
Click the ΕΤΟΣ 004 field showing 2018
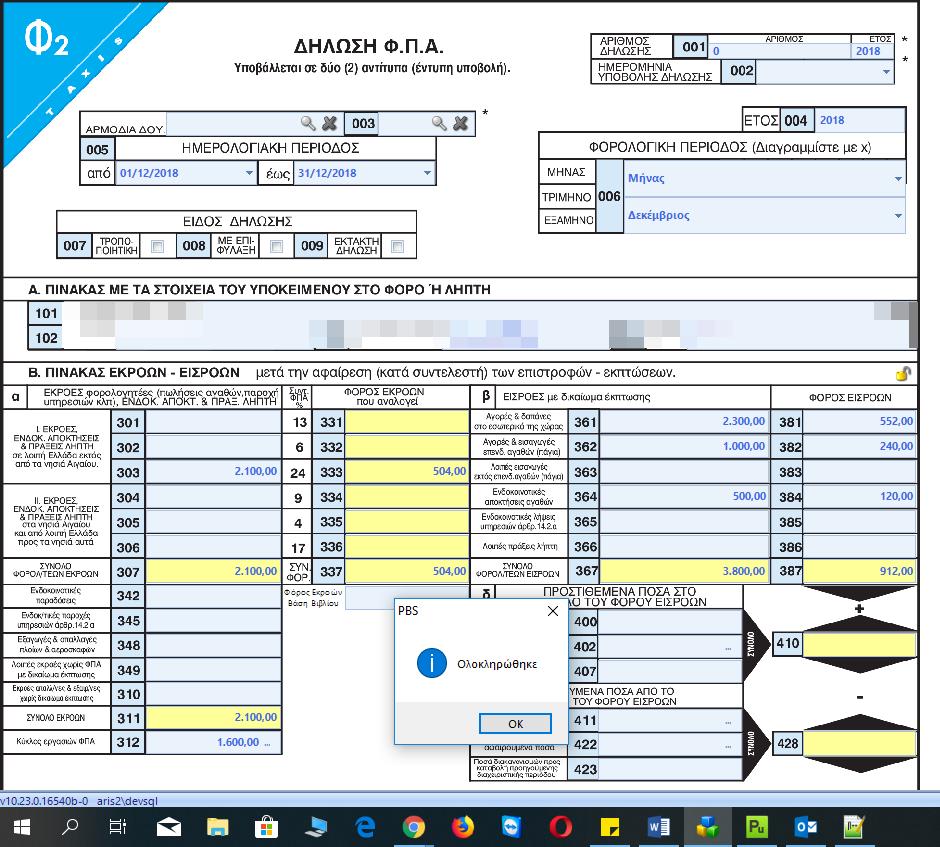pyautogui.click(x=860, y=120)
